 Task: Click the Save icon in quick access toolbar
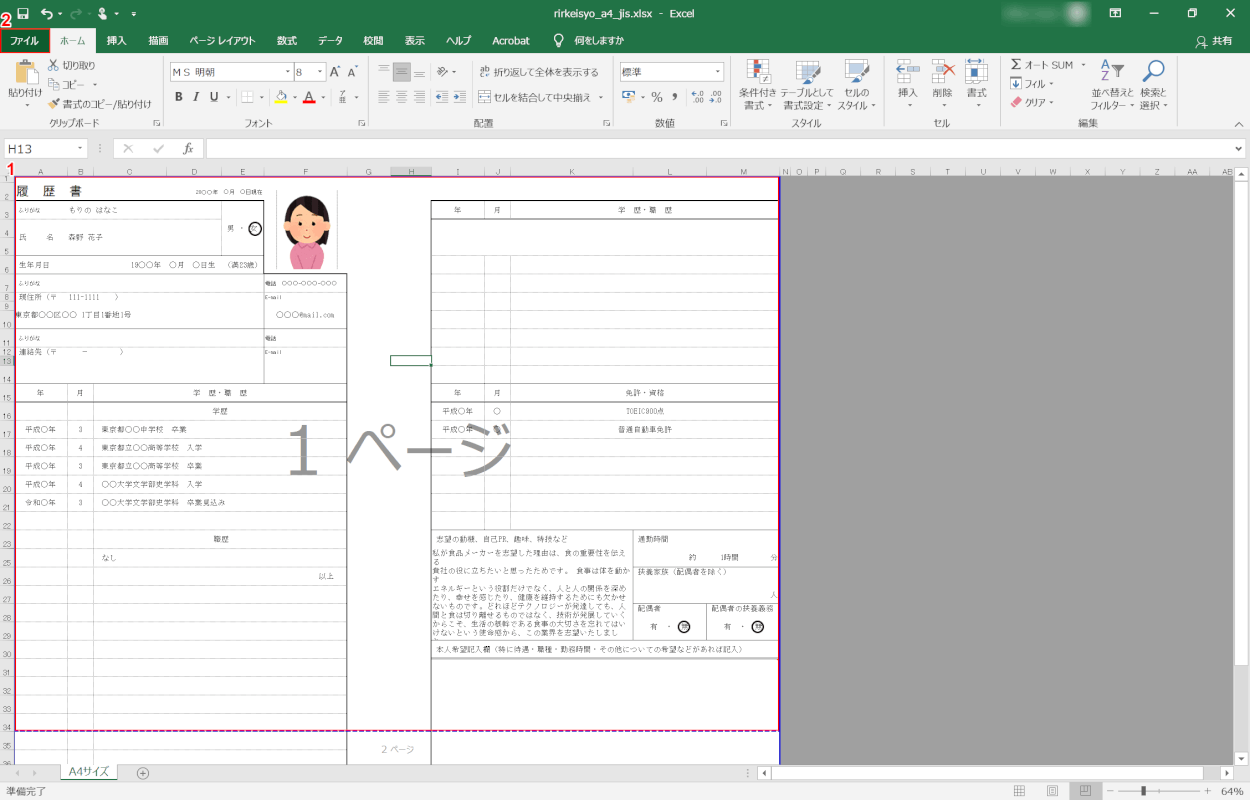pyautogui.click(x=23, y=14)
